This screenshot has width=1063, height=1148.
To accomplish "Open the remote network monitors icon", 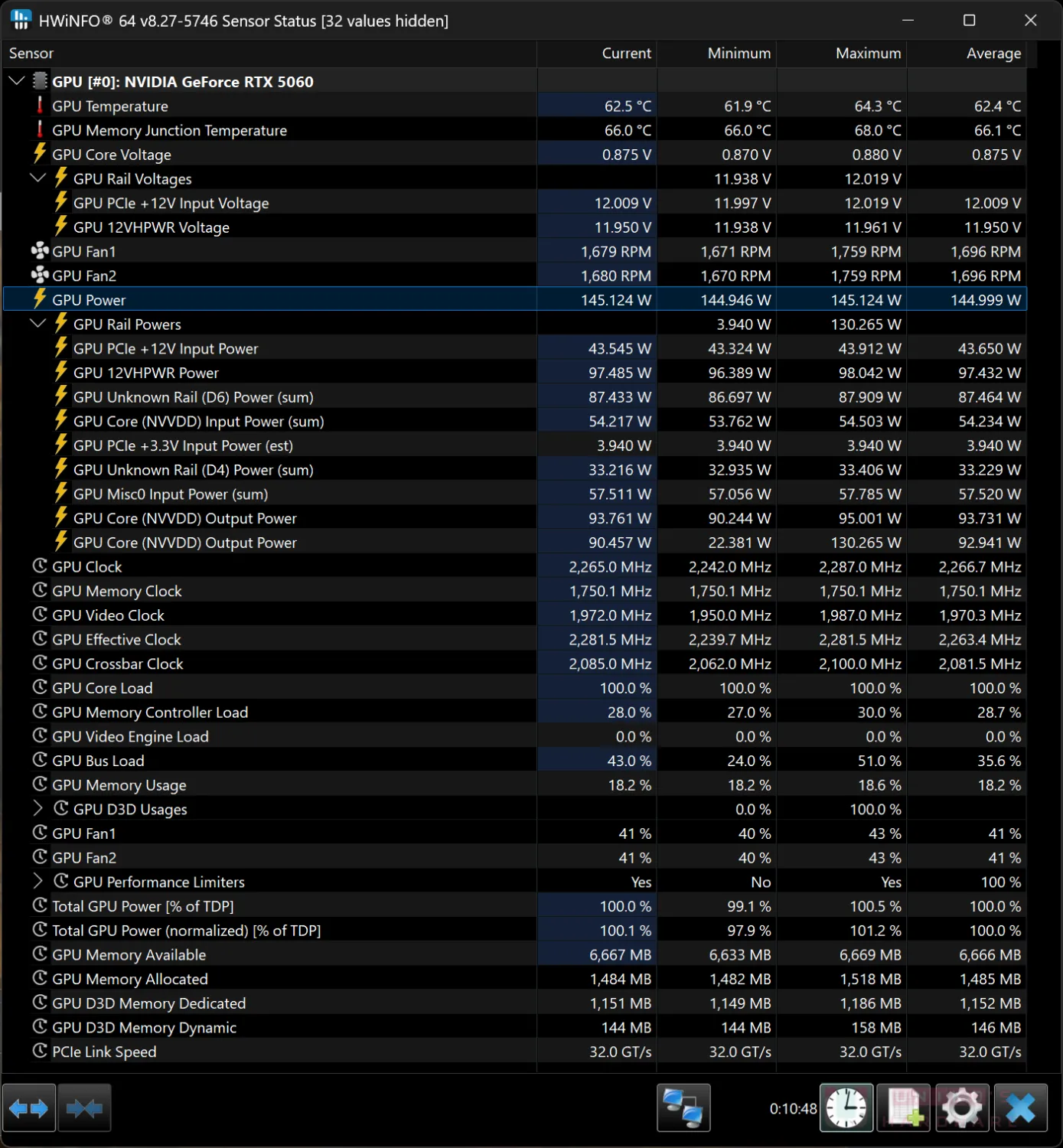I will (x=683, y=1107).
